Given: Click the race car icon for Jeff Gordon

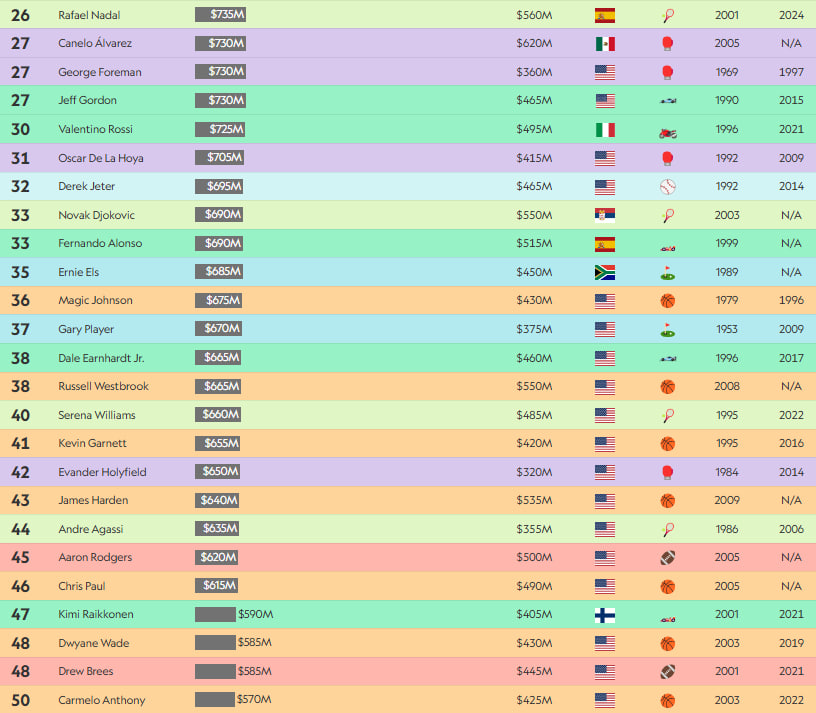Looking at the screenshot, I should point(667,101).
